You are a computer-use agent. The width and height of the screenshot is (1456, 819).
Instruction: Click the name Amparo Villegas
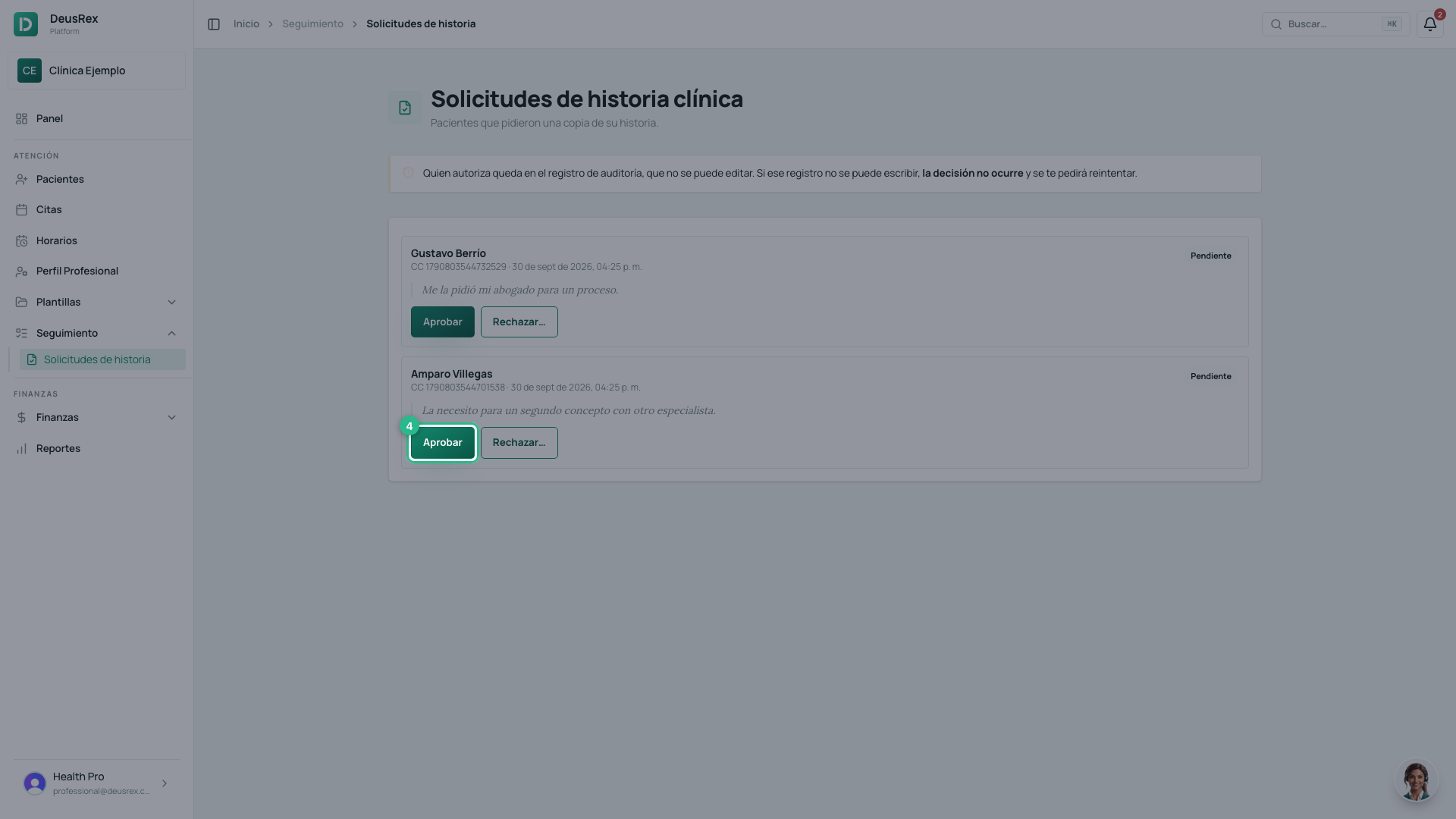pyautogui.click(x=451, y=375)
